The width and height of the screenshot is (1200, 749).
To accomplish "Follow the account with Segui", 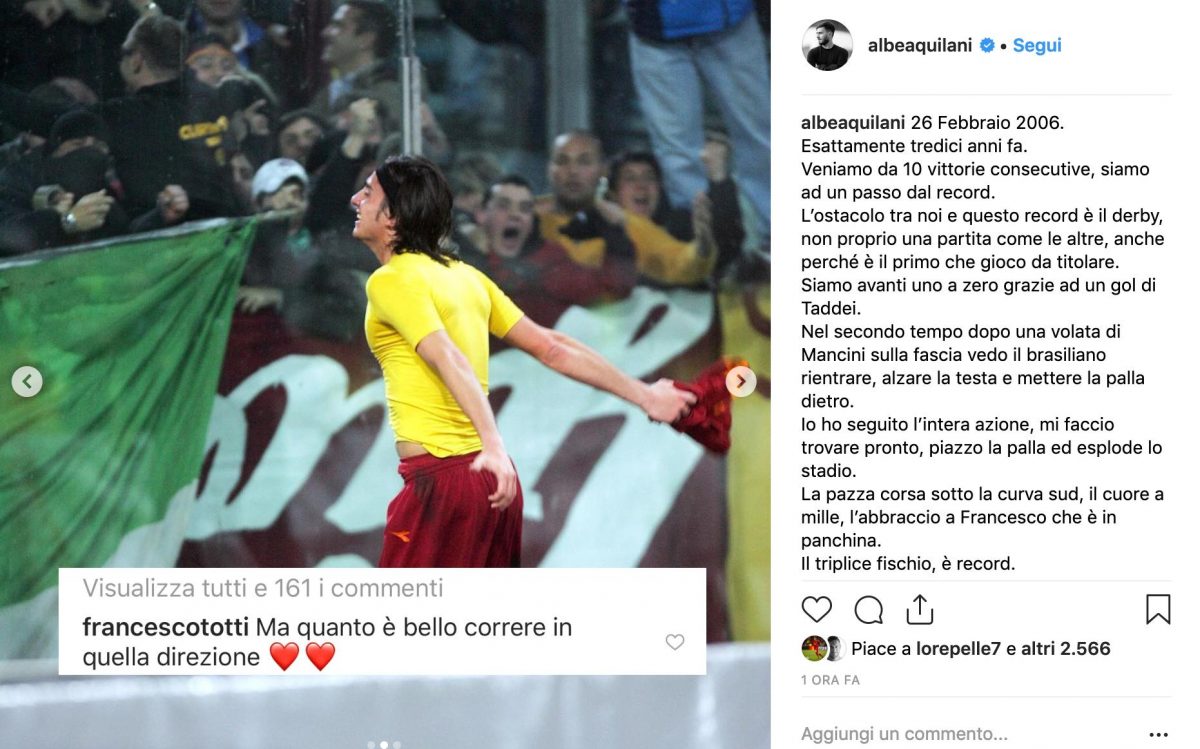I will [1037, 45].
